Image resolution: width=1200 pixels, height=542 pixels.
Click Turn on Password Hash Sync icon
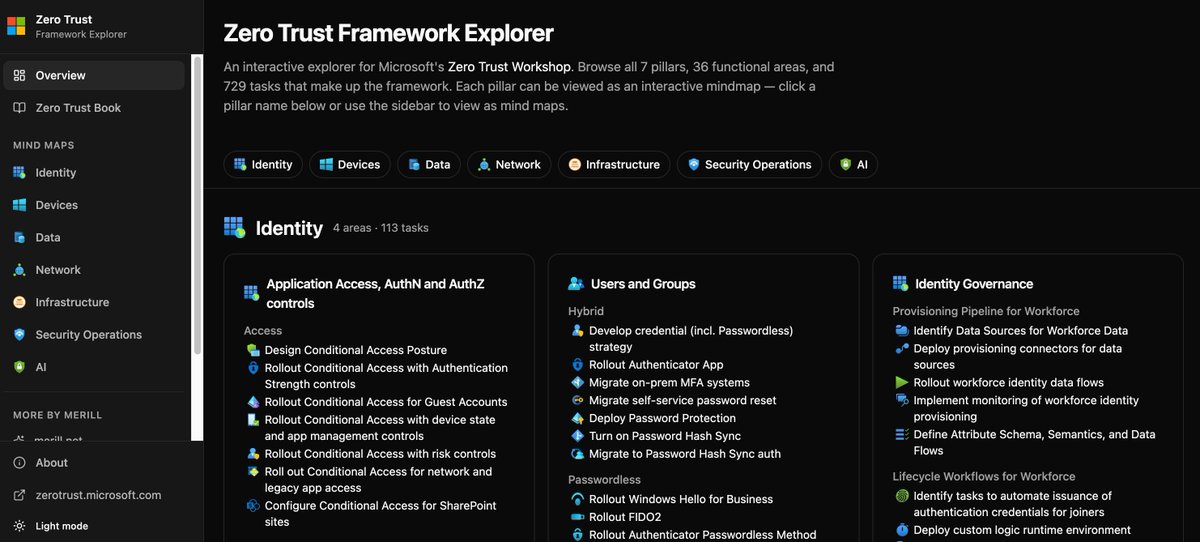[x=578, y=436]
